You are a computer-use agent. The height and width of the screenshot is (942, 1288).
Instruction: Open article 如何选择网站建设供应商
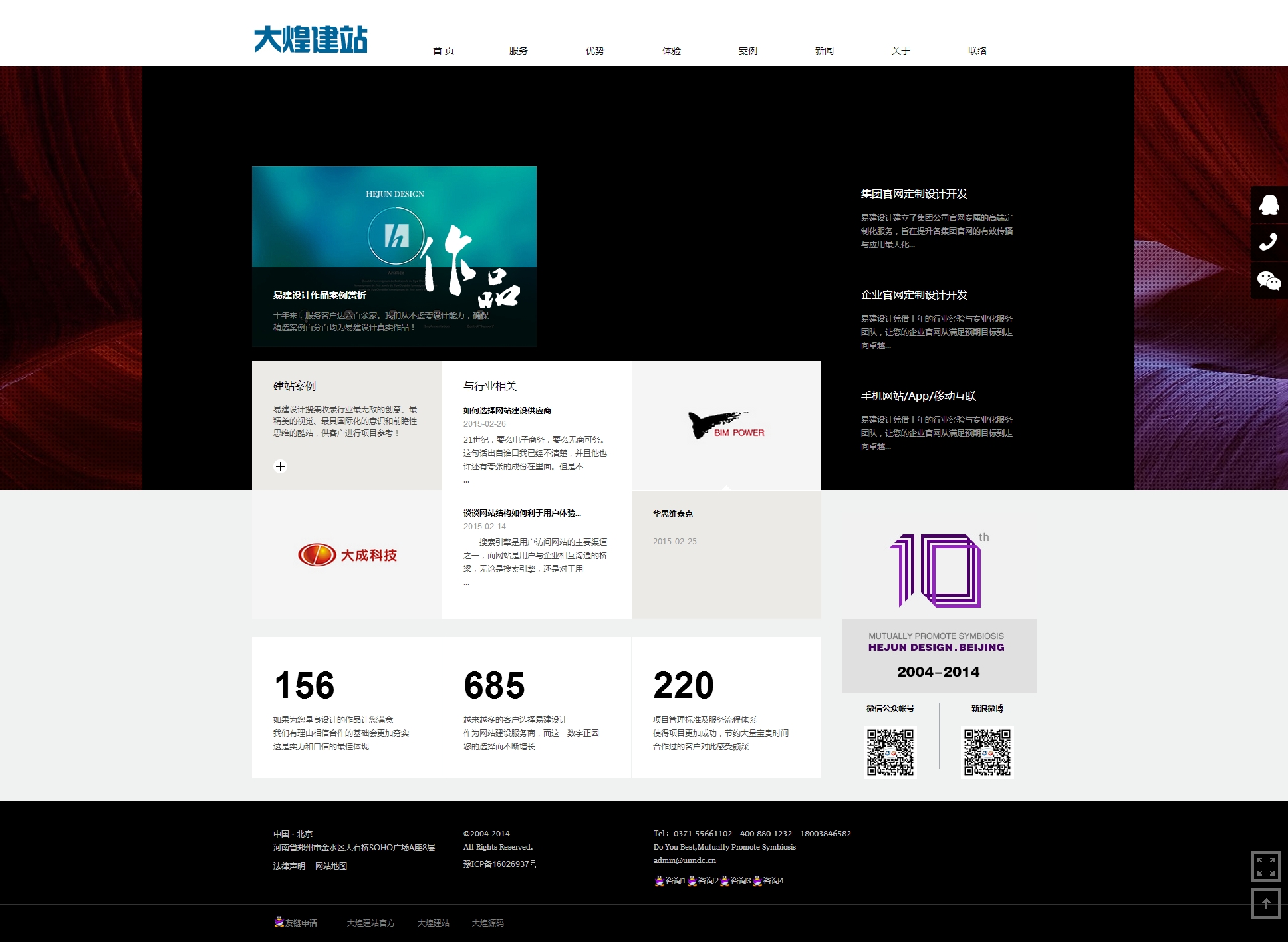click(507, 411)
